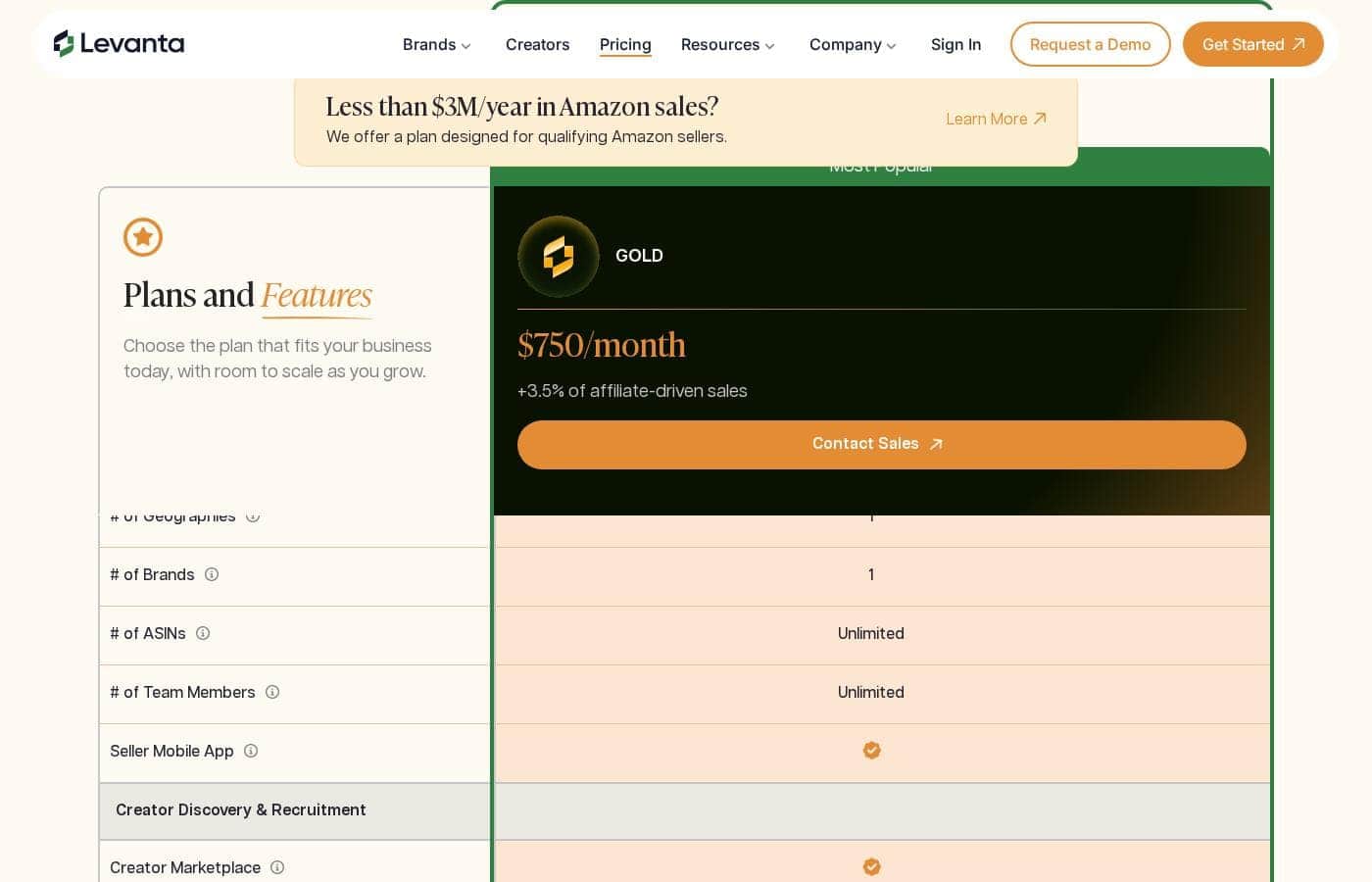Expand the Brands menu
The height and width of the screenshot is (882, 1372).
pyautogui.click(x=437, y=44)
